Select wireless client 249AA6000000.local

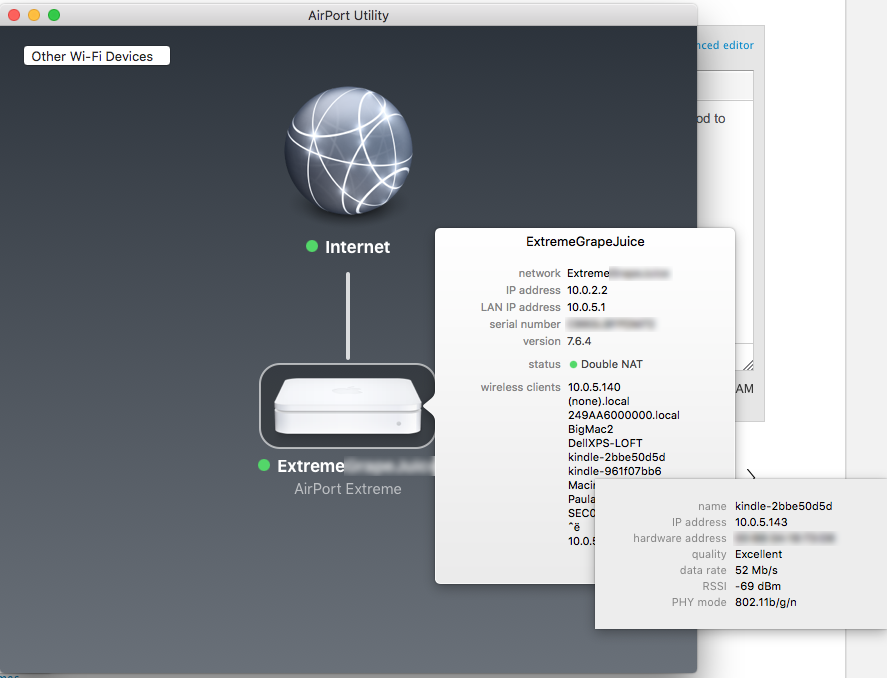tap(623, 415)
